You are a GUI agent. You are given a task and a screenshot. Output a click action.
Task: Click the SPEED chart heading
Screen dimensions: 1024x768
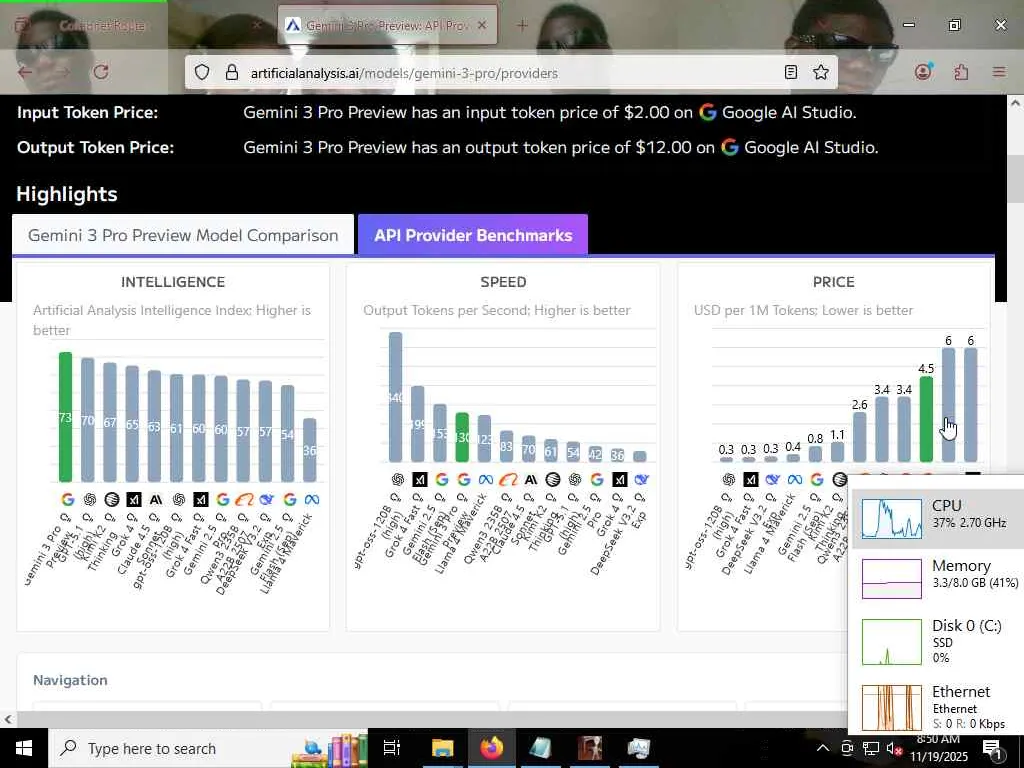[x=503, y=282]
